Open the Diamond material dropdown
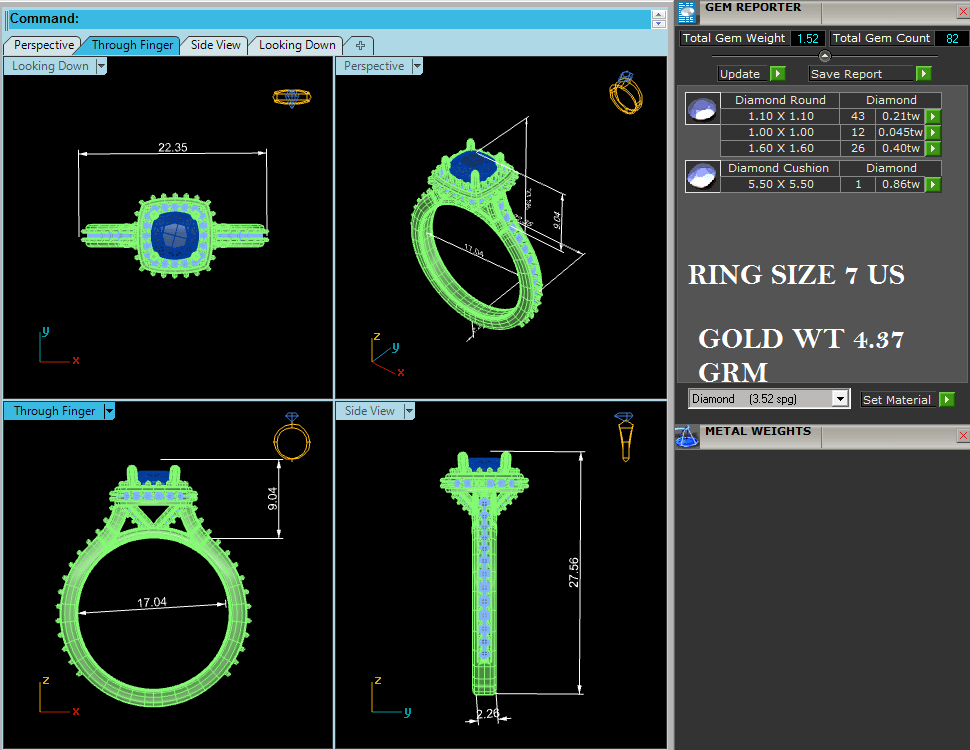This screenshot has height=750, width=970. click(x=841, y=400)
